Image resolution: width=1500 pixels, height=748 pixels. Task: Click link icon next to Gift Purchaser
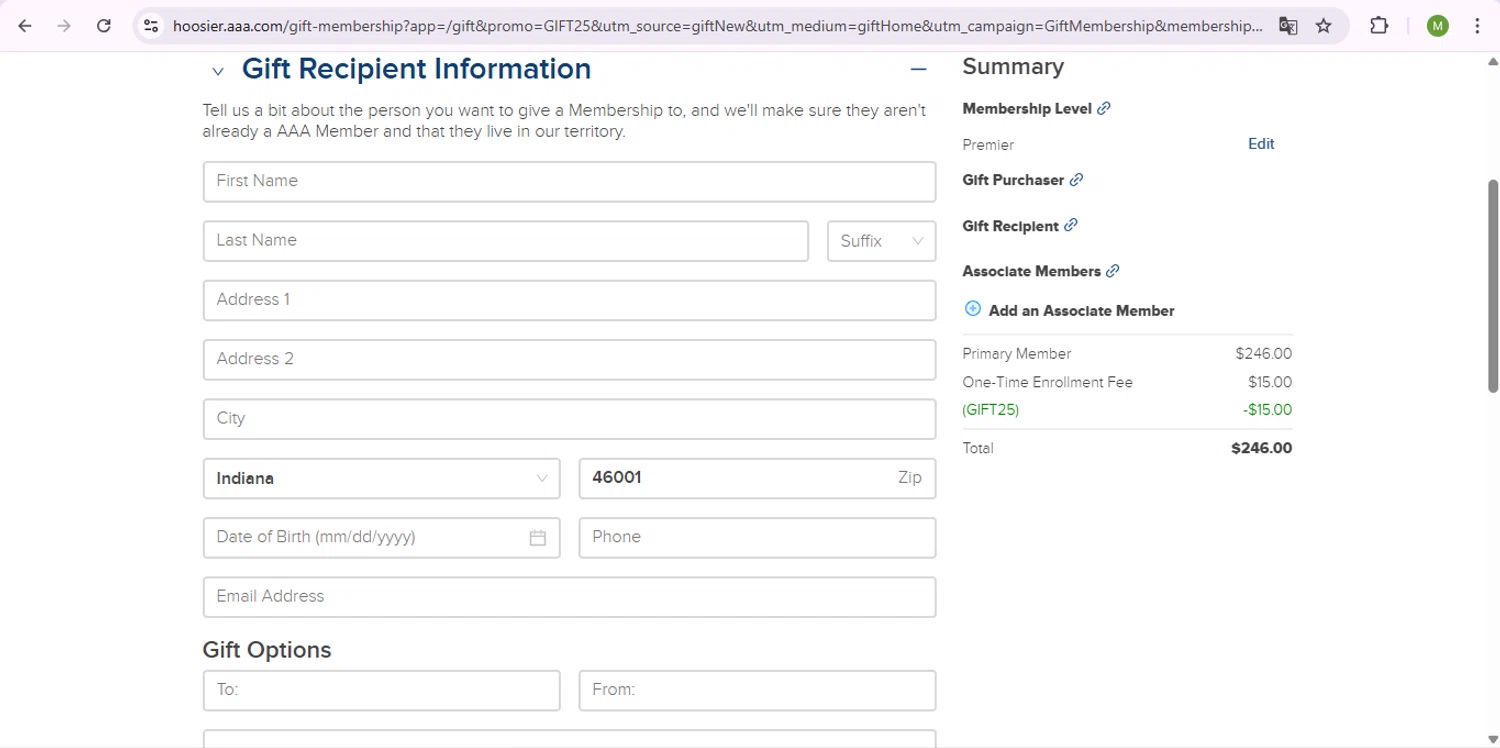tap(1076, 180)
